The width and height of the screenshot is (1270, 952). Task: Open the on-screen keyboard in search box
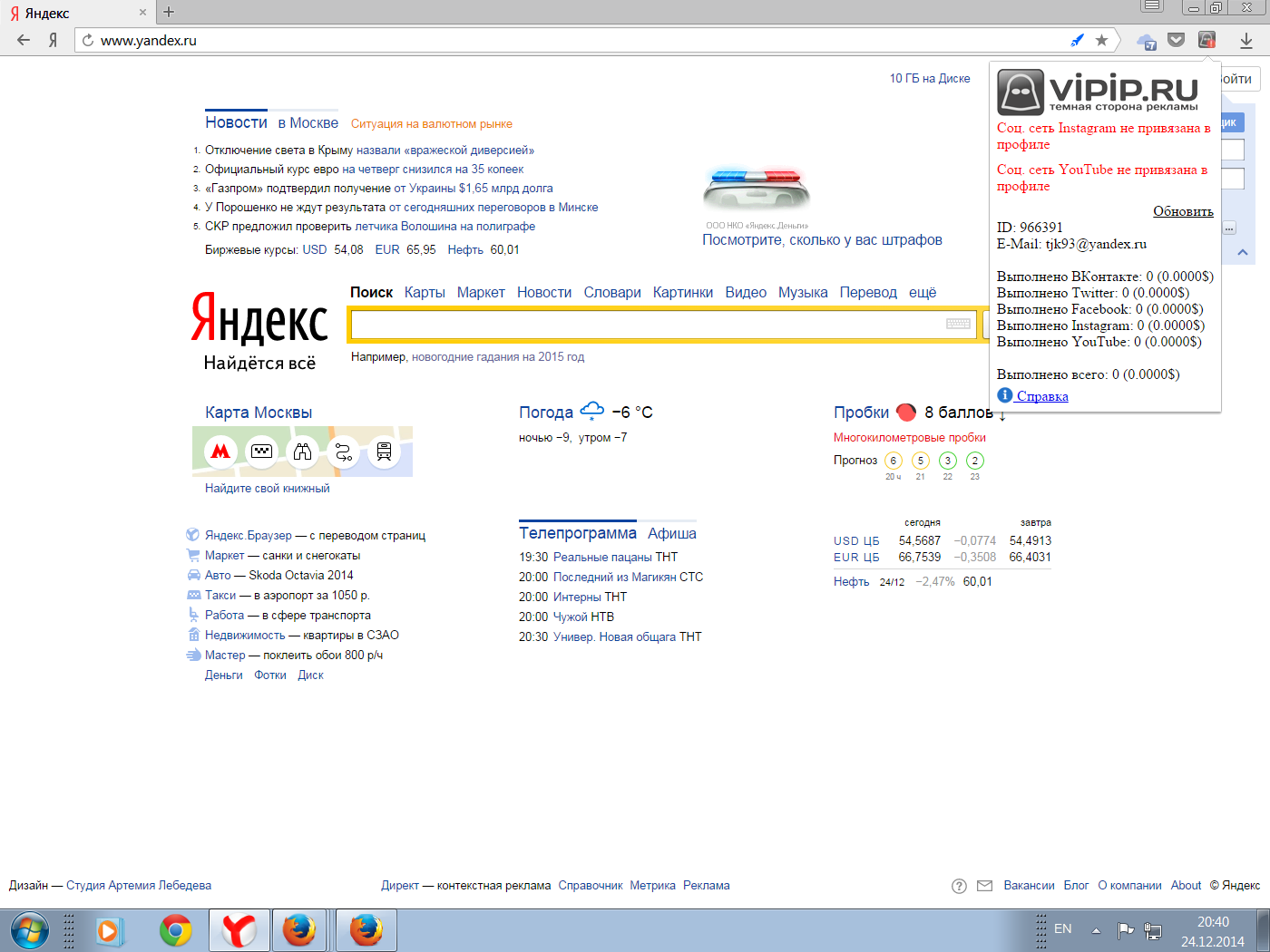point(958,324)
